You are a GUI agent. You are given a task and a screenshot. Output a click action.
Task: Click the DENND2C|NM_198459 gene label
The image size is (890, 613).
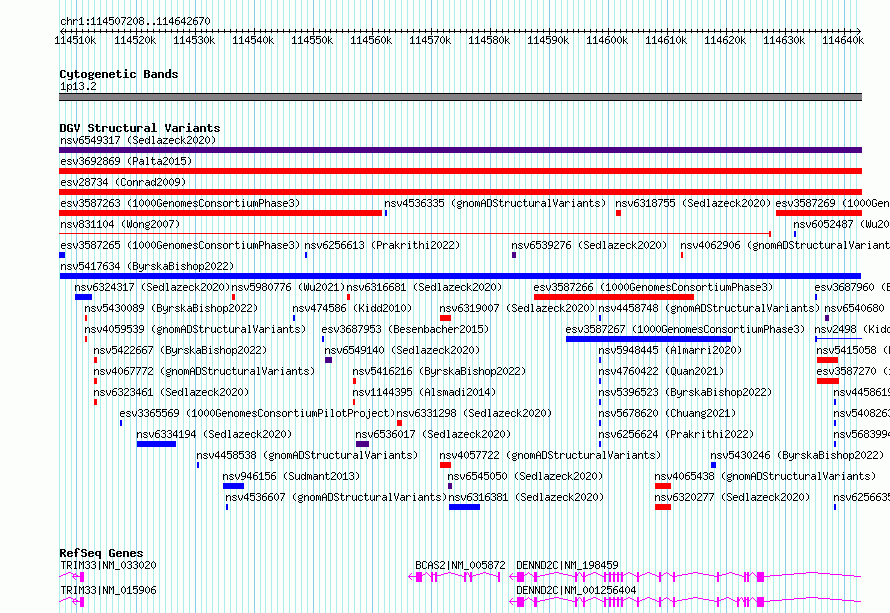(567, 565)
